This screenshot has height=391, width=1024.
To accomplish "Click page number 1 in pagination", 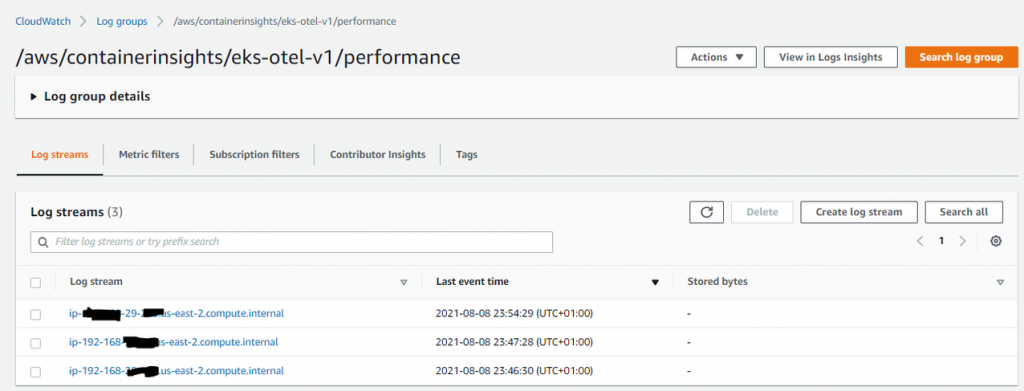I will tap(941, 241).
